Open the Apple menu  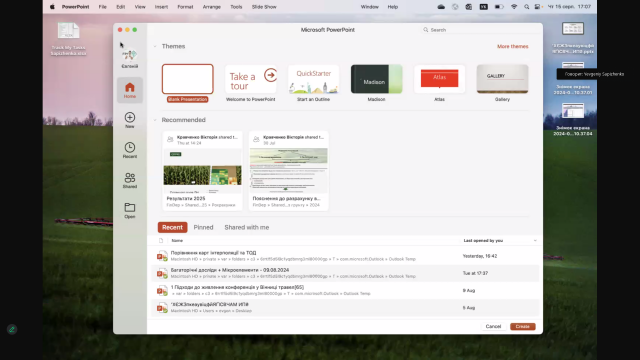(52, 7)
